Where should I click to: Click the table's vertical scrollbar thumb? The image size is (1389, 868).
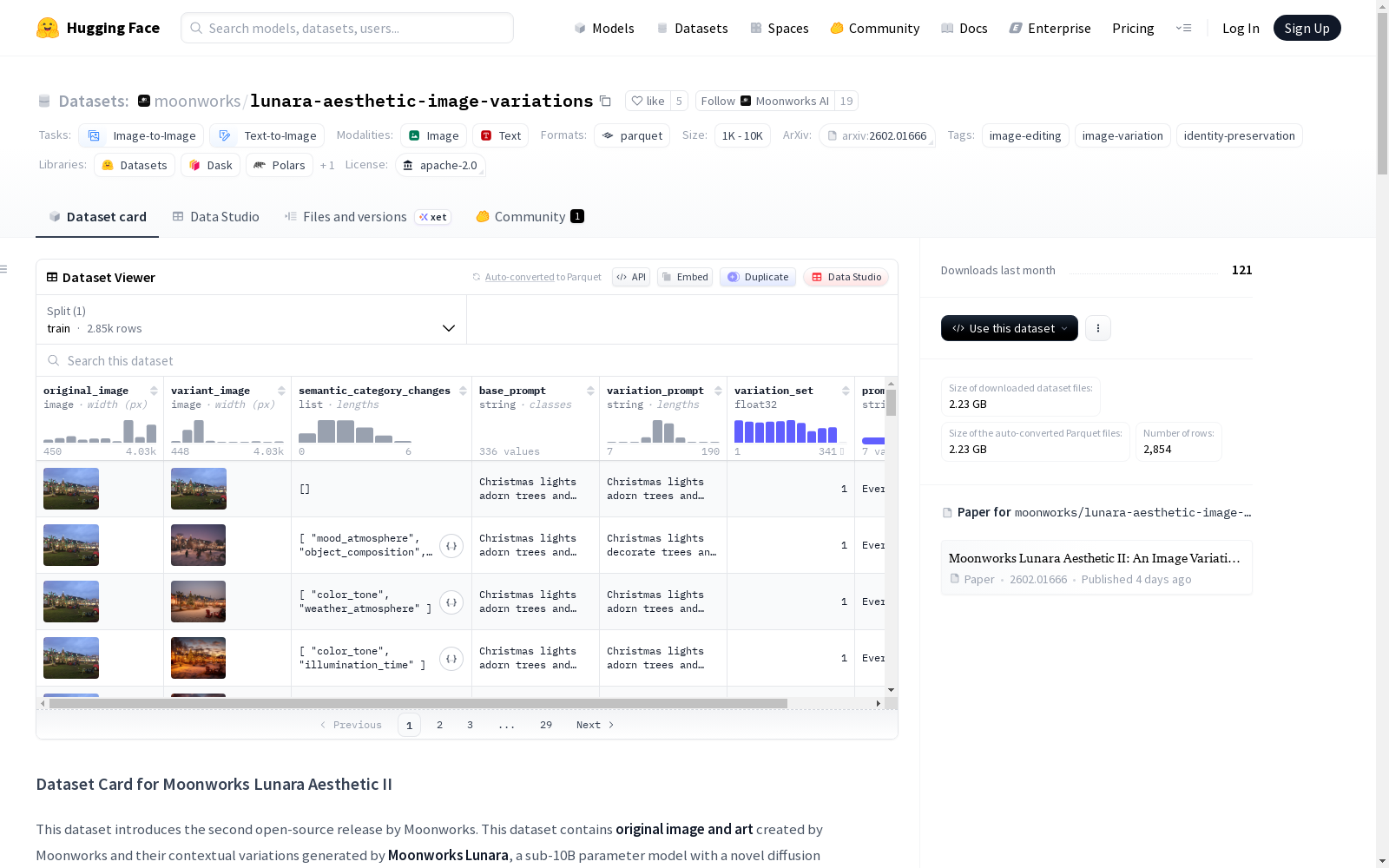point(891,403)
